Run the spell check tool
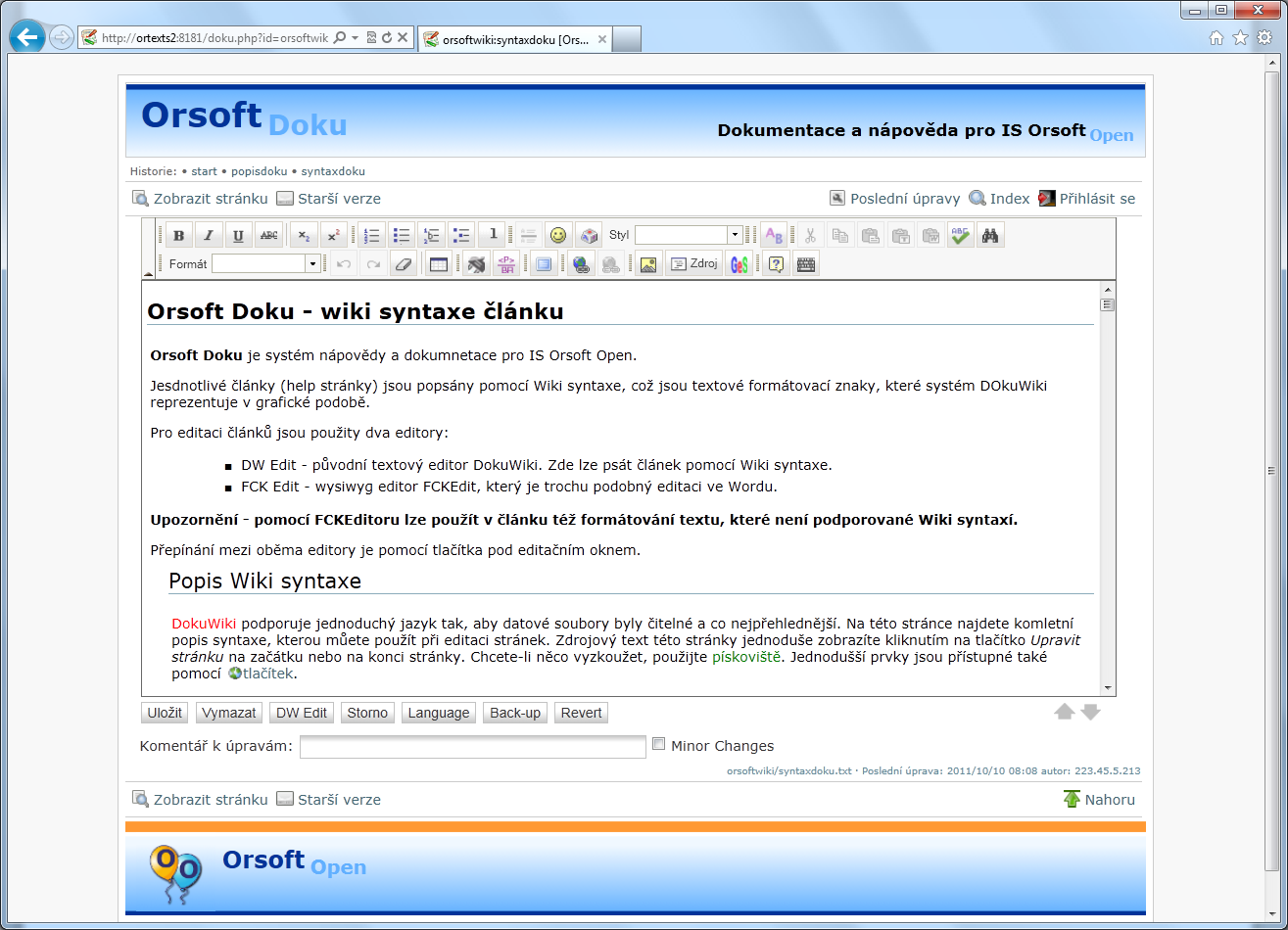1288x930 pixels. (960, 236)
